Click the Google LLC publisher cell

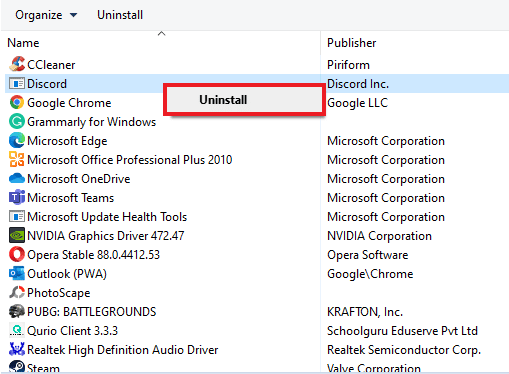pyautogui.click(x=357, y=103)
